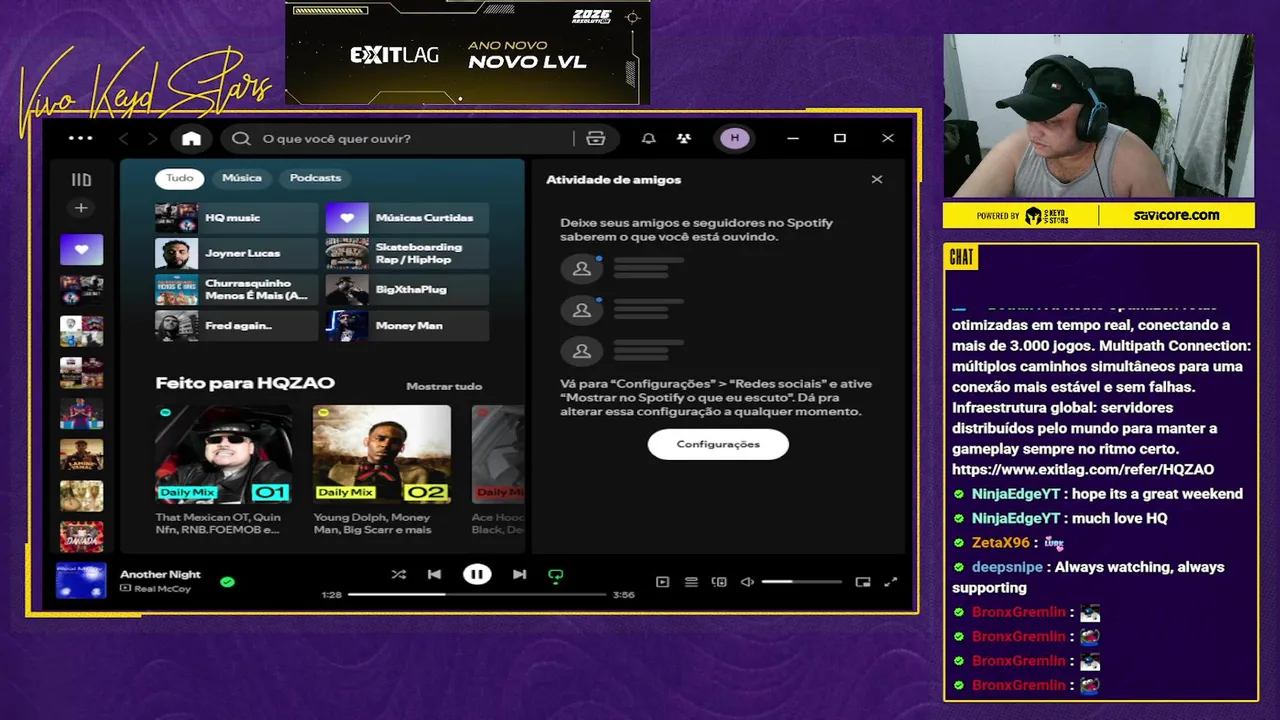
Task: Pause the current song
Action: [477, 574]
